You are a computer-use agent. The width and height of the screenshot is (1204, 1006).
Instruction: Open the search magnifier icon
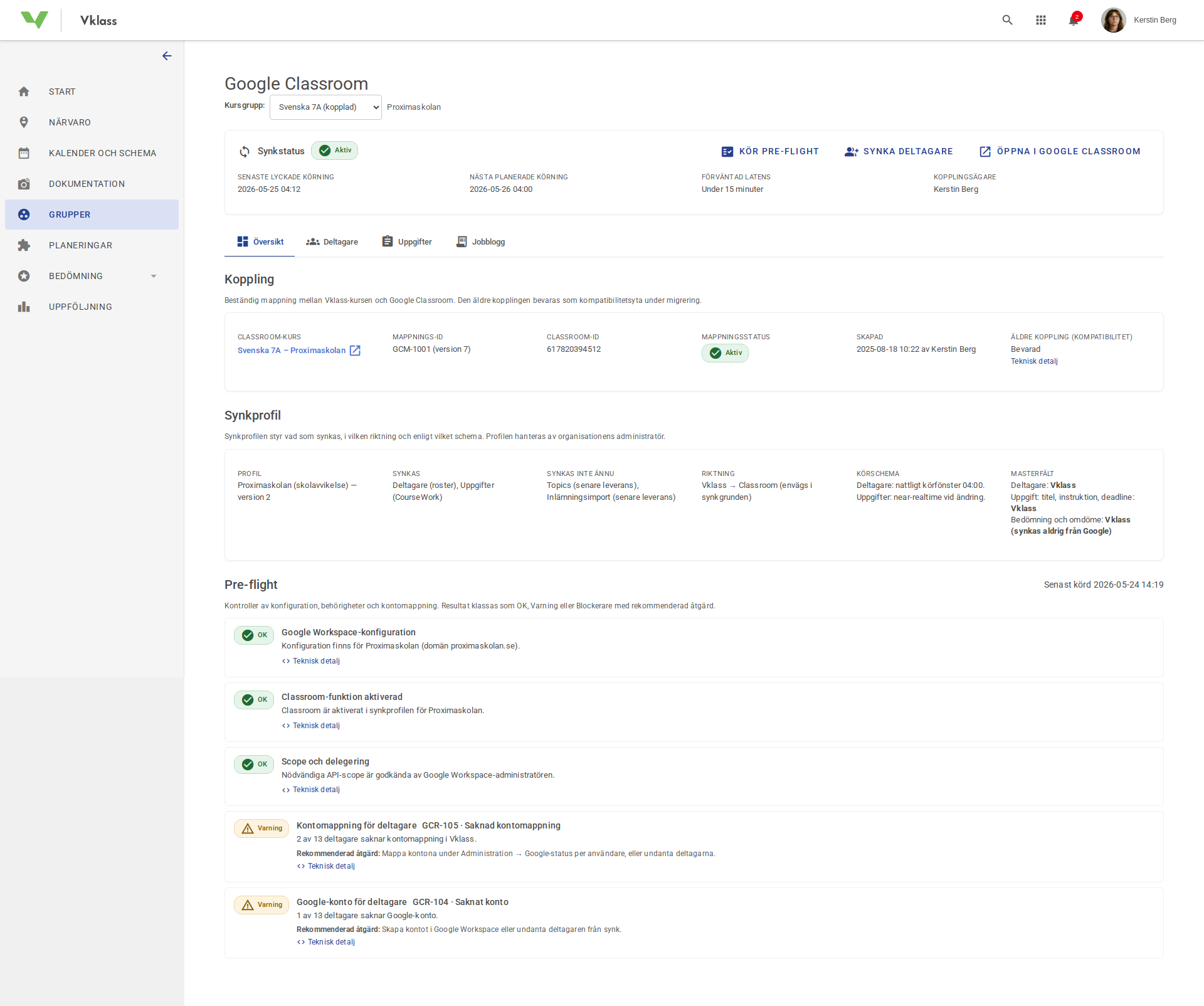click(1007, 20)
